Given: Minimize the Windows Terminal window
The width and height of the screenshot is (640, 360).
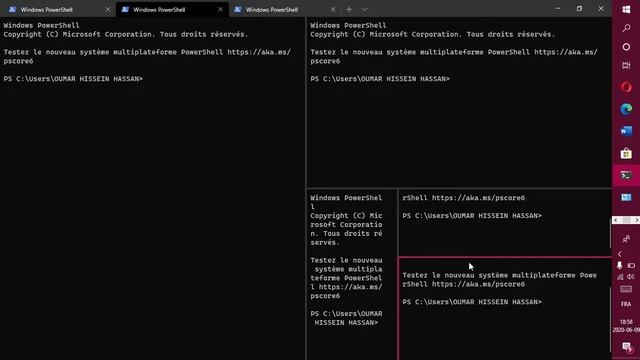Looking at the screenshot, I should point(558,9).
